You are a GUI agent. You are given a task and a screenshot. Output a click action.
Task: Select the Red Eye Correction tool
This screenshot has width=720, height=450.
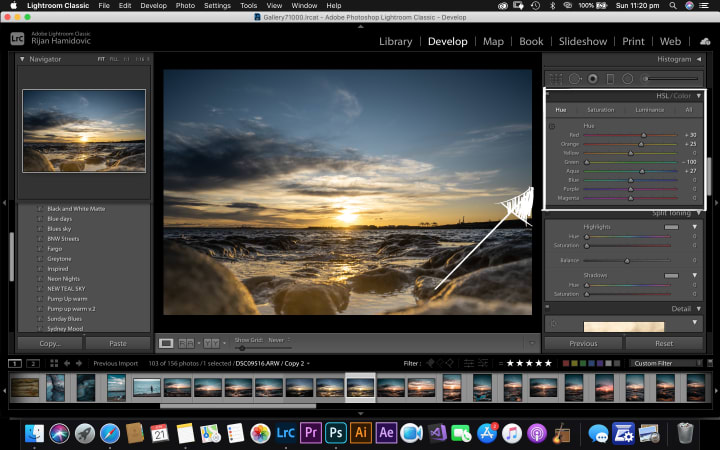click(x=593, y=79)
